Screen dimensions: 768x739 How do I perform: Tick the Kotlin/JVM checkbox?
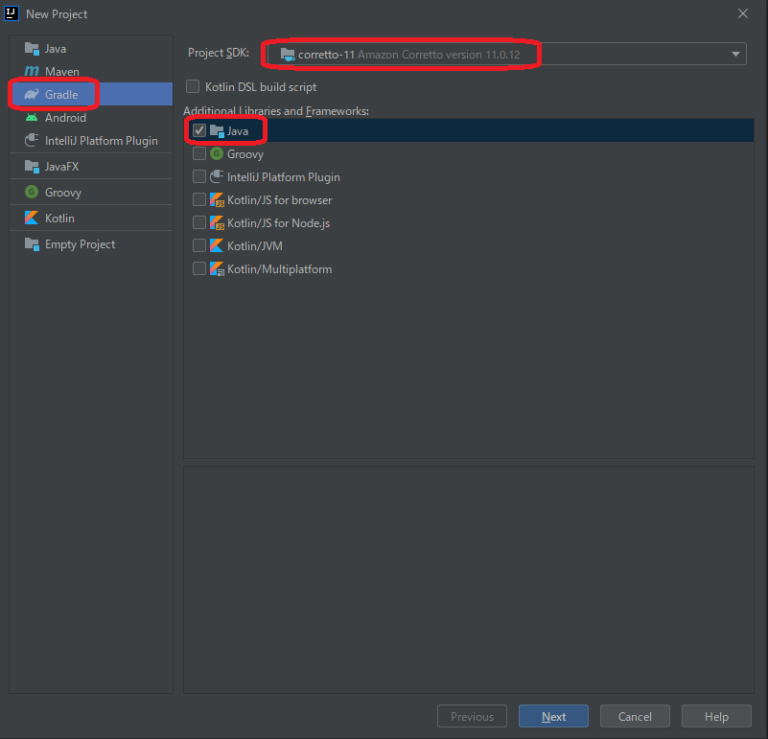(x=200, y=246)
